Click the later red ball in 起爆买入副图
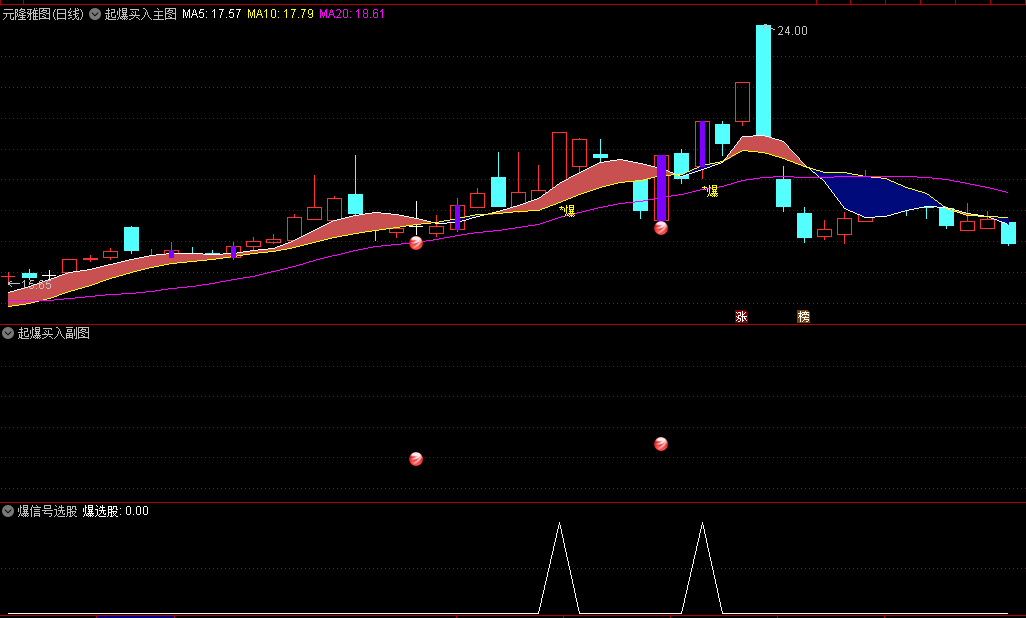This screenshot has height=618, width=1026. pos(661,444)
